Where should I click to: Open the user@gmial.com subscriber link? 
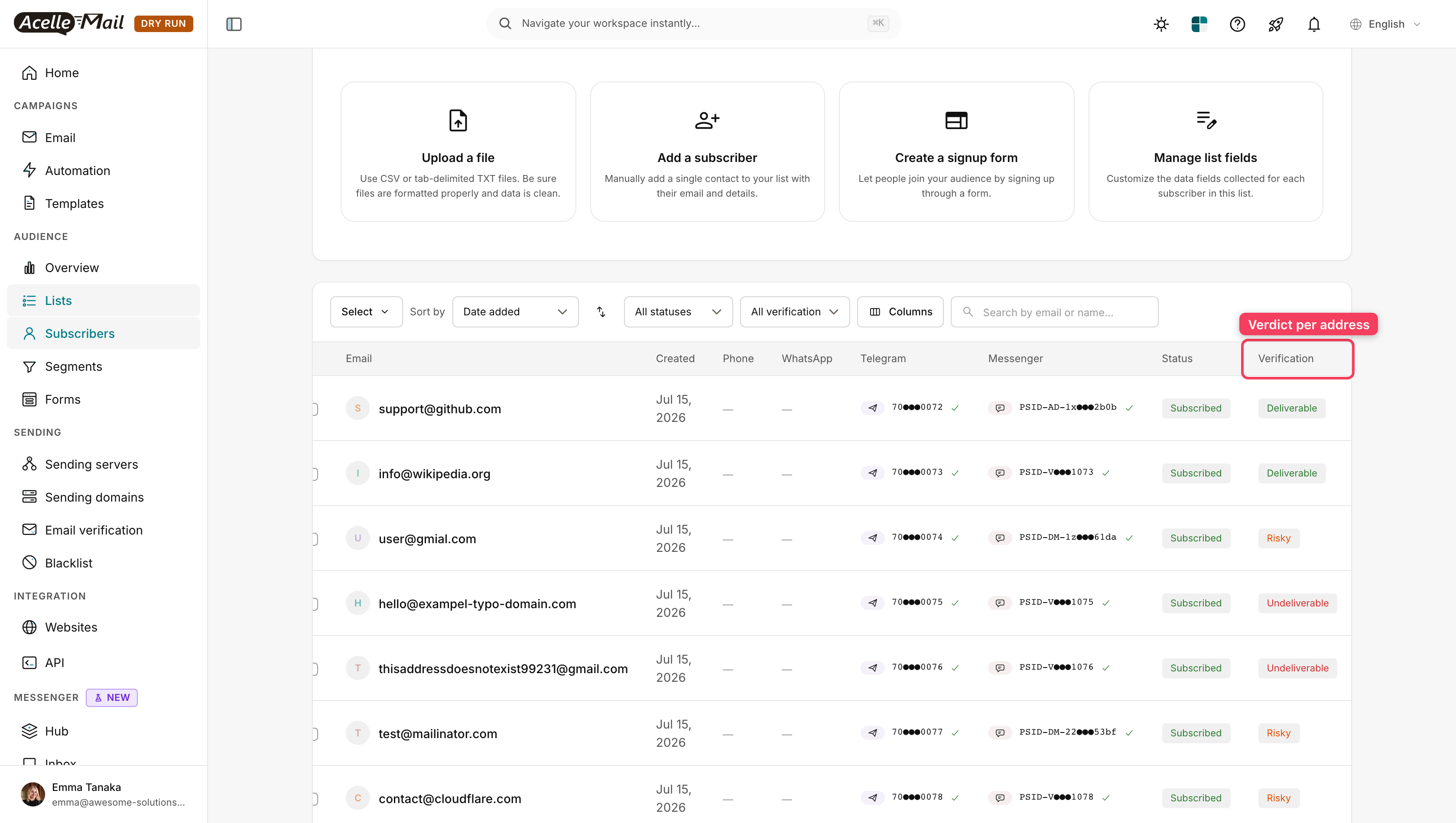pyautogui.click(x=427, y=539)
